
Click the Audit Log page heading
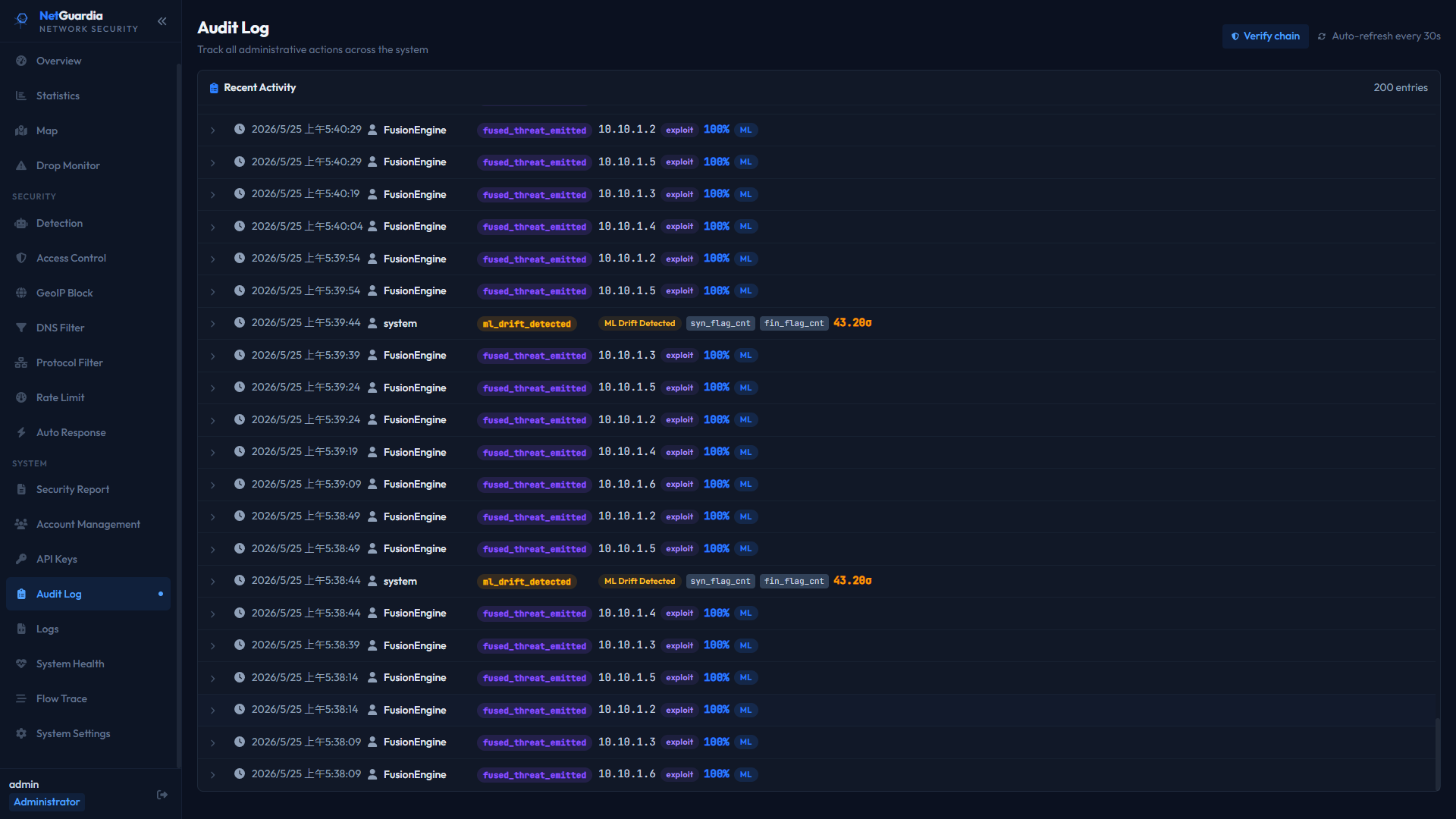tap(233, 28)
